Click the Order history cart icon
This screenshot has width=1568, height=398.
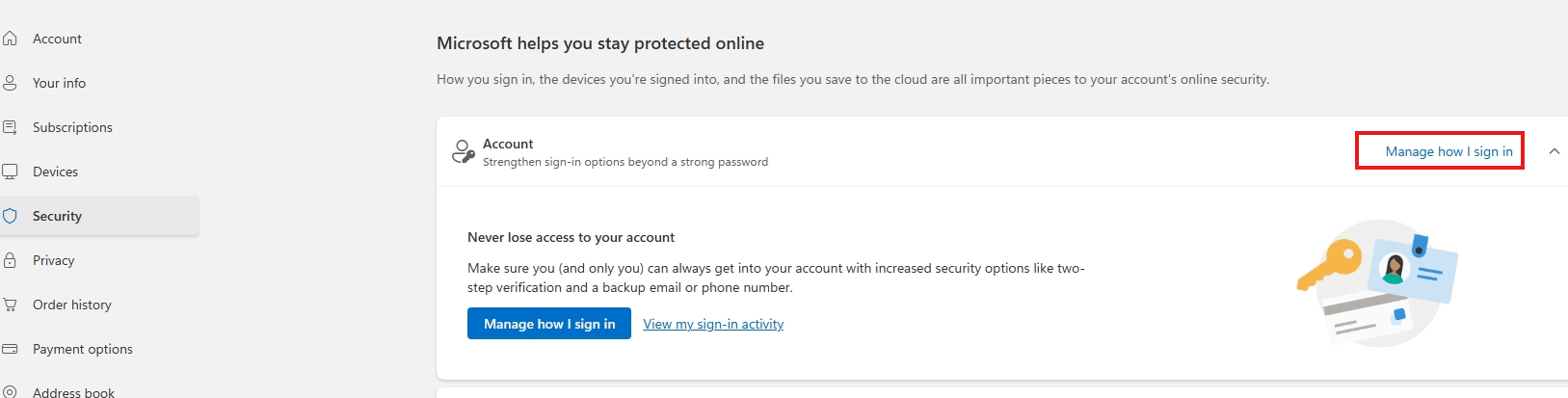(10, 305)
